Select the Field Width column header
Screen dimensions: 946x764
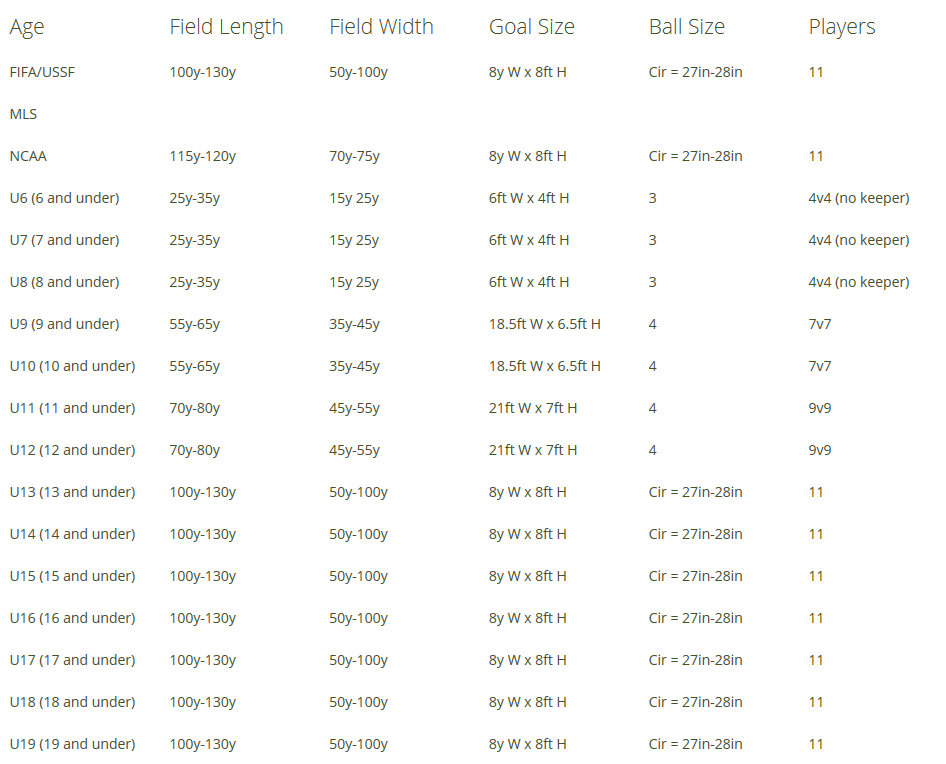coord(381,27)
